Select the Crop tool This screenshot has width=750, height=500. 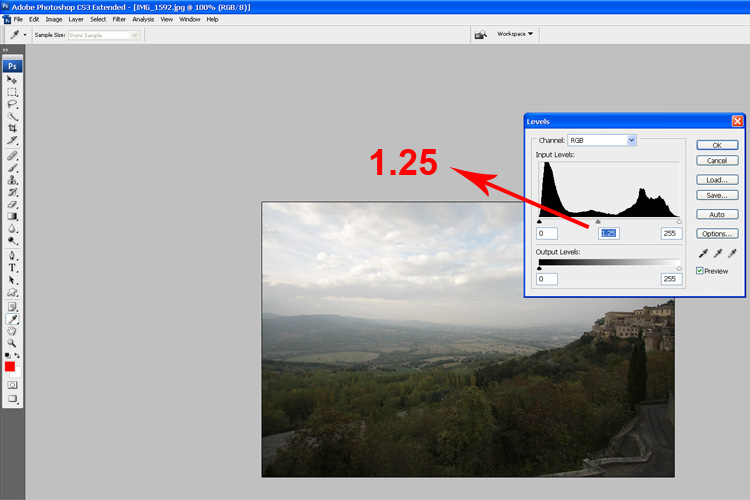(12, 128)
